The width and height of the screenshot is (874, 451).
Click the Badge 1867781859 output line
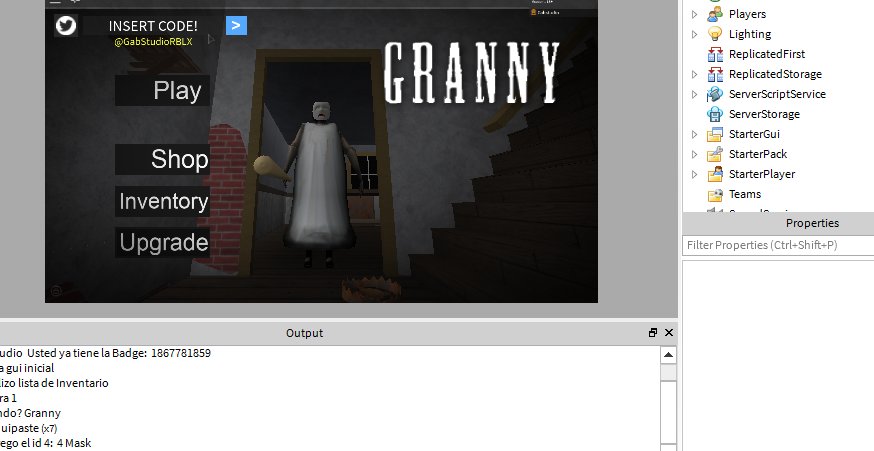[105, 353]
